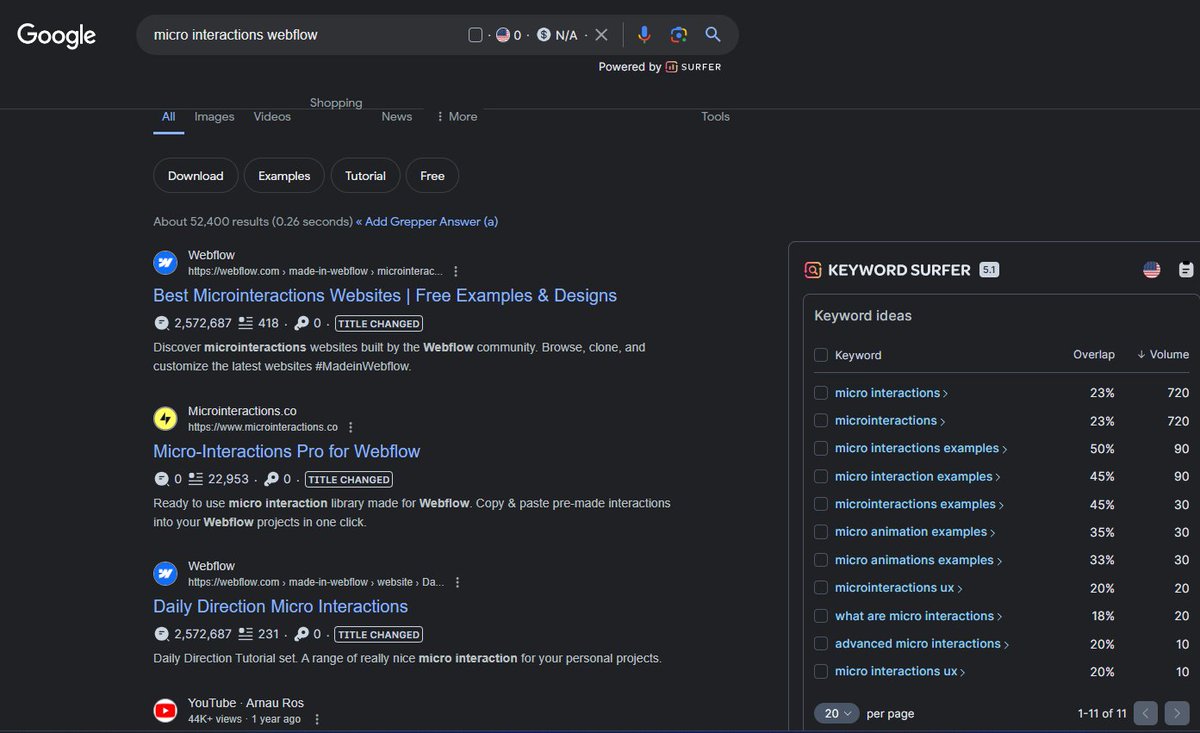Switch to the Shopping tab
The height and width of the screenshot is (733, 1200).
pyautogui.click(x=336, y=103)
